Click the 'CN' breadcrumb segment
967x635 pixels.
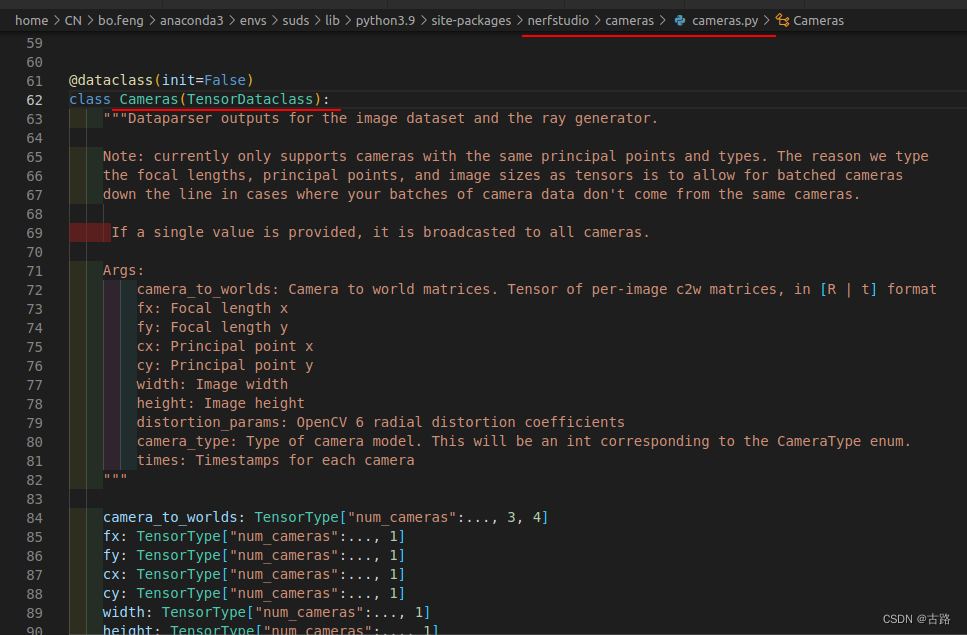(73, 20)
